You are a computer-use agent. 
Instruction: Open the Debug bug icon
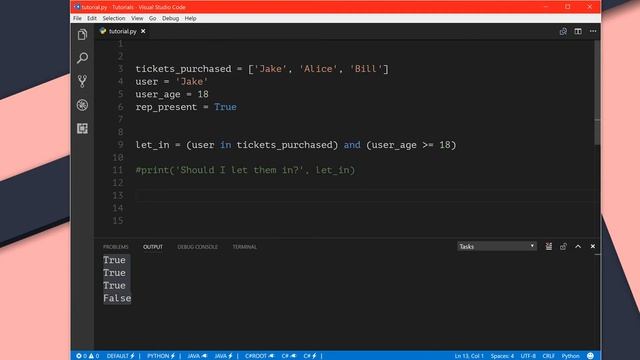(x=82, y=105)
